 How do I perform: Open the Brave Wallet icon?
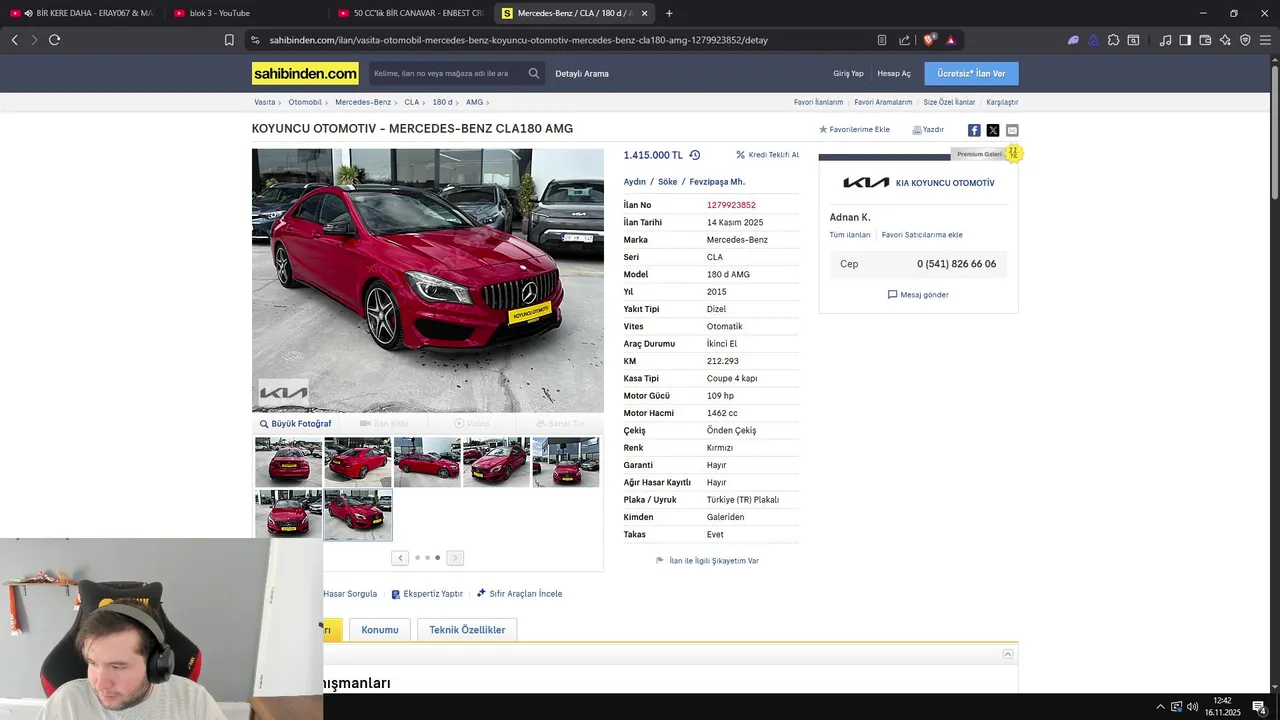pos(1205,40)
